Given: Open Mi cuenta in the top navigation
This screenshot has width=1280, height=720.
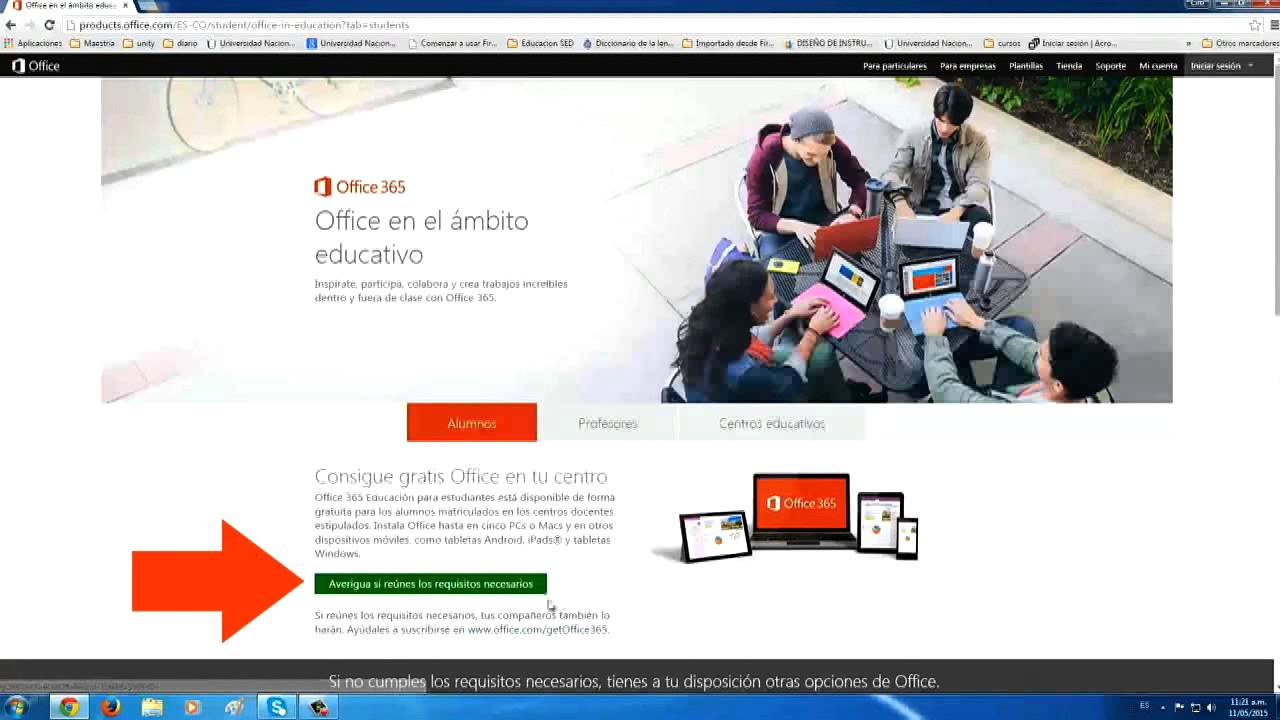Looking at the screenshot, I should click(1158, 66).
